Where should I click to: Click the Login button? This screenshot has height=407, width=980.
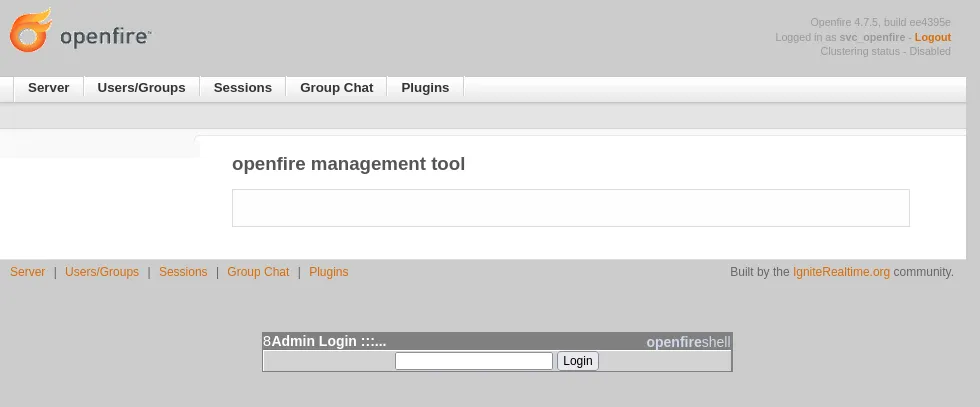[578, 361]
